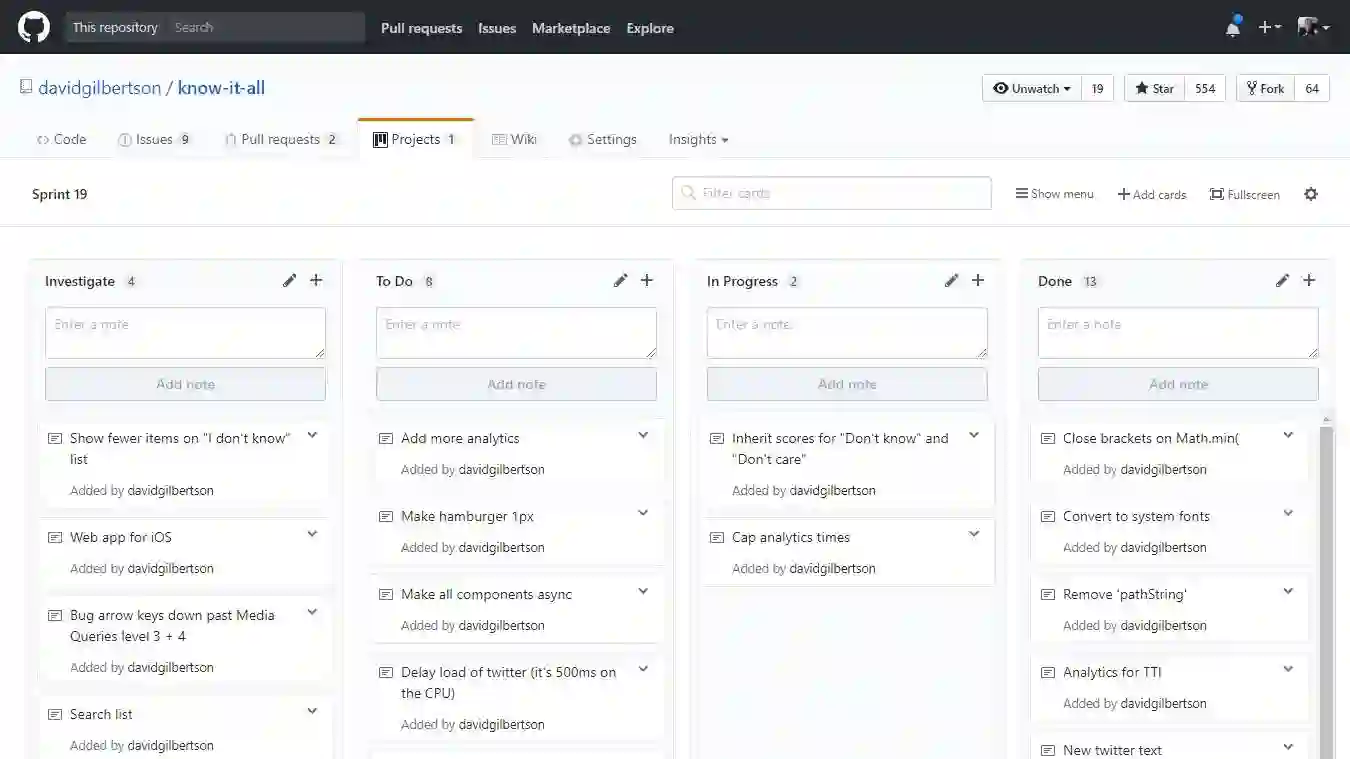Fork the repository
The height and width of the screenshot is (759, 1350).
pyautogui.click(x=1265, y=88)
